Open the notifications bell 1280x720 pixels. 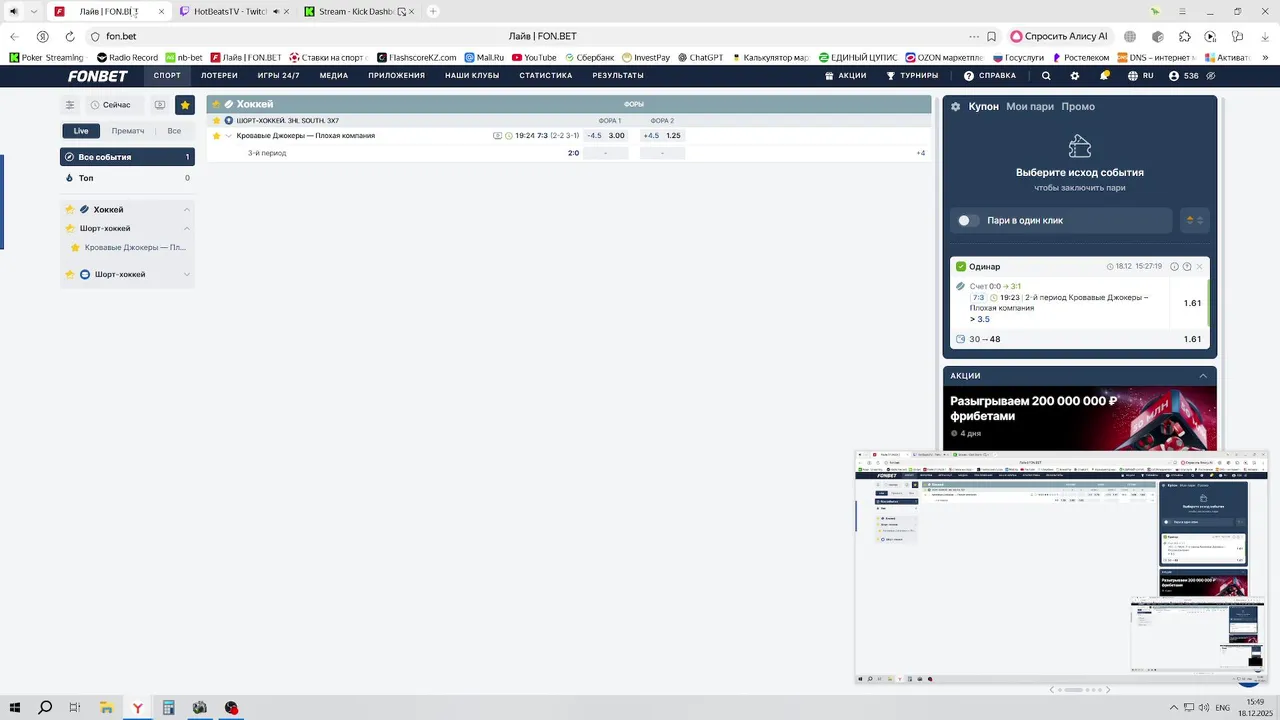[1104, 76]
